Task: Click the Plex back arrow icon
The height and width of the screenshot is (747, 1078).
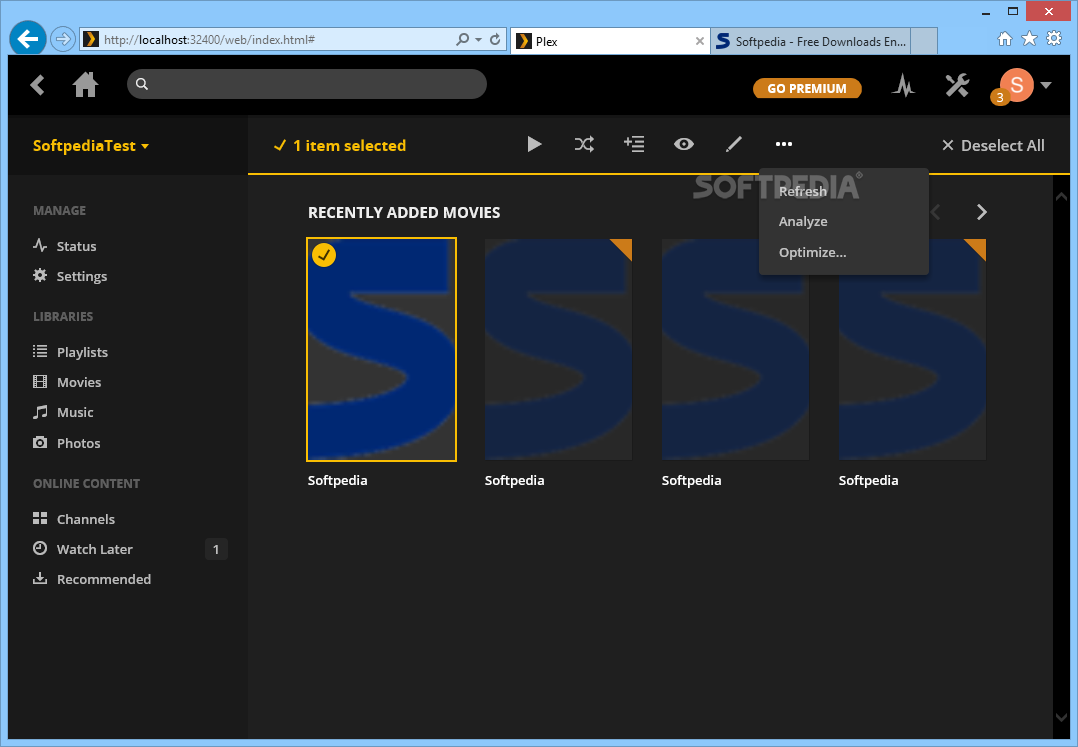Action: coord(37,85)
